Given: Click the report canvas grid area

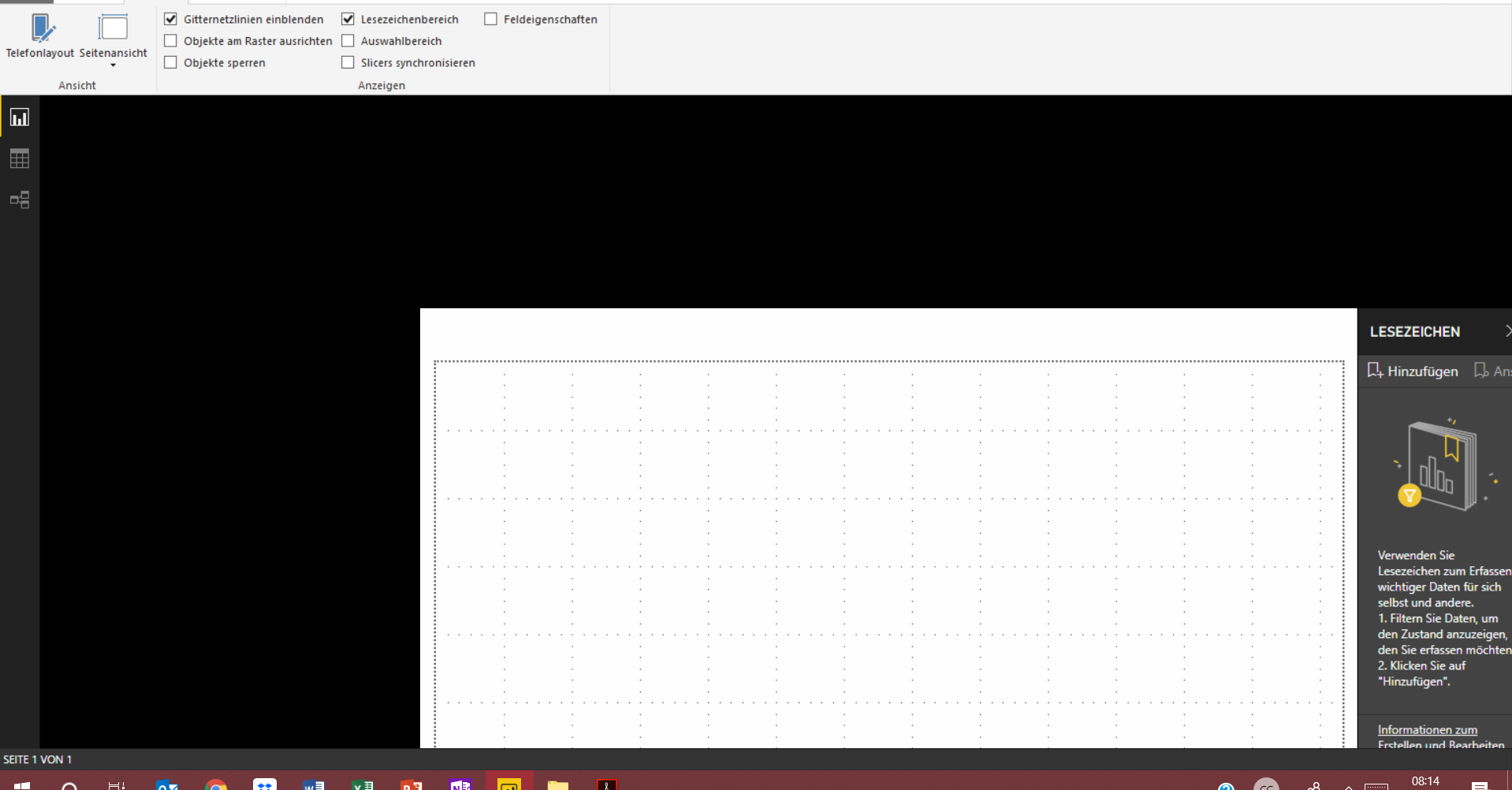Looking at the screenshot, I should (888, 554).
